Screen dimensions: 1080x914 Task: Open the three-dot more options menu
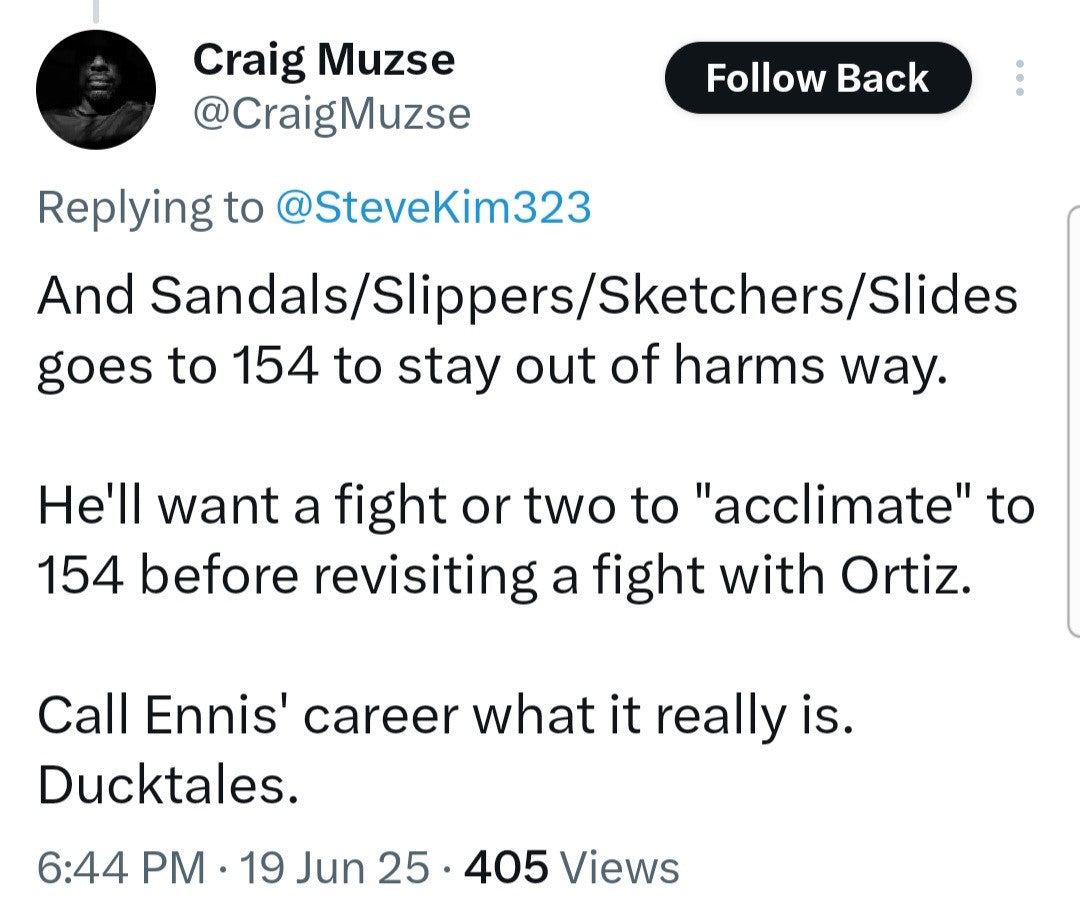(x=1019, y=78)
